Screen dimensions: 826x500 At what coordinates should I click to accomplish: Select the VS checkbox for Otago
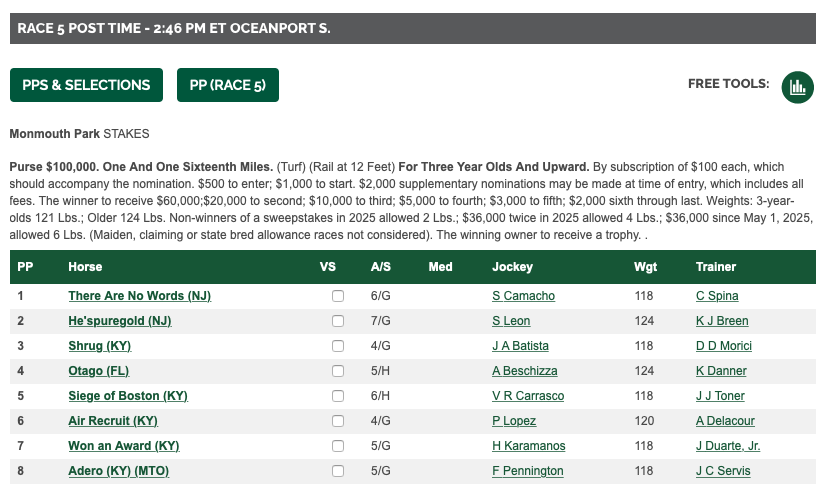[338, 371]
